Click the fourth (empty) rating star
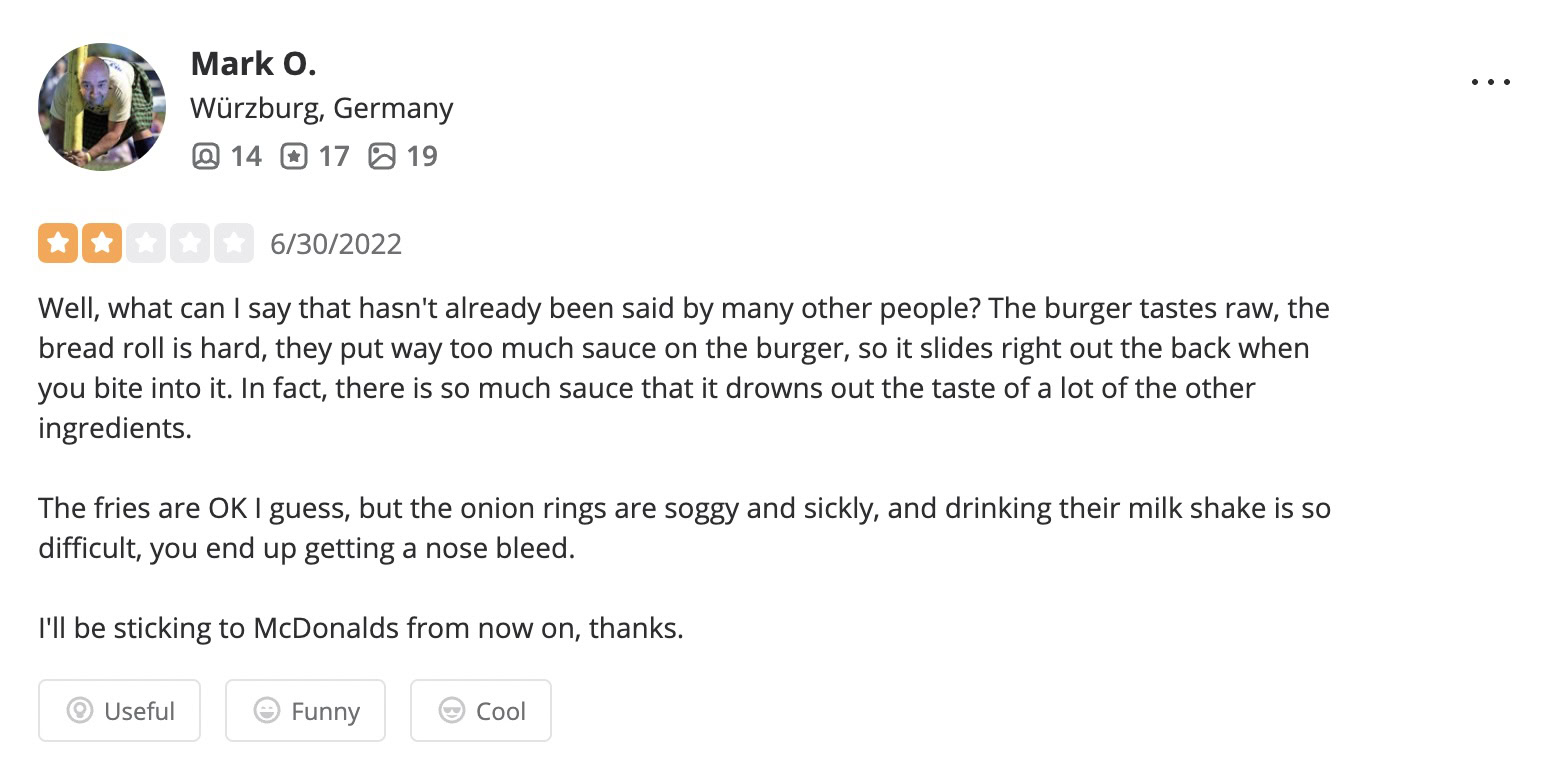Viewport: 1558px width, 772px height. [x=189, y=243]
